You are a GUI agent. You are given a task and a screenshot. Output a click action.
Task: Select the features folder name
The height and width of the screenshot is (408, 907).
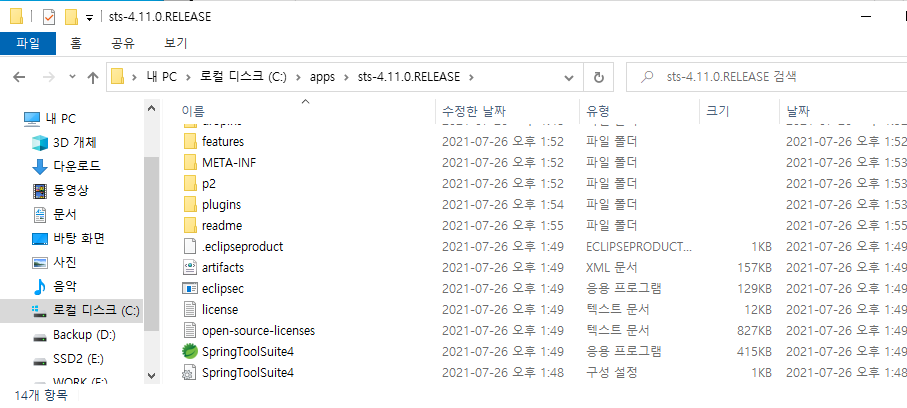click(223, 141)
